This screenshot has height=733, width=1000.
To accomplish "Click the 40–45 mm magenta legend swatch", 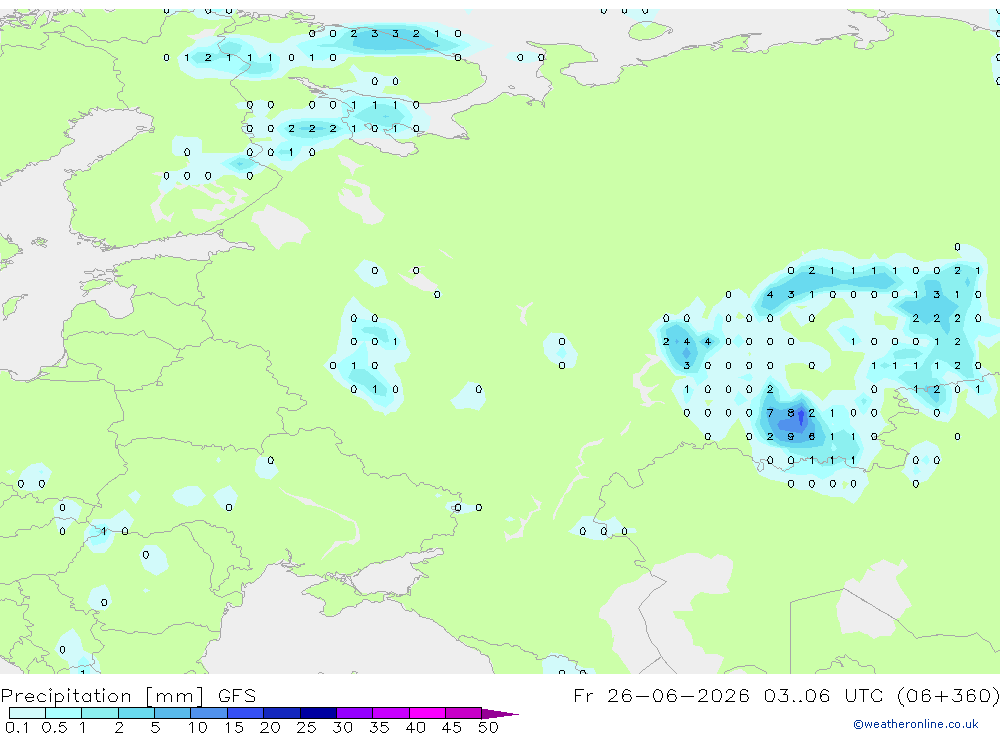I will point(427,713).
